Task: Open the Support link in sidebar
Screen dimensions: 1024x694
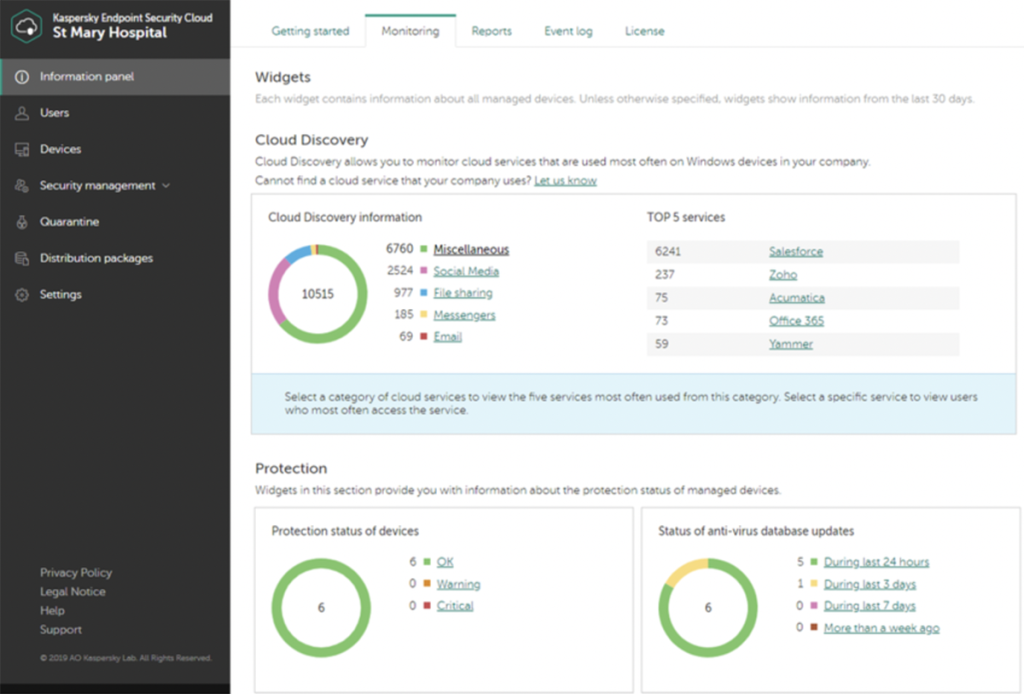Action: click(61, 629)
